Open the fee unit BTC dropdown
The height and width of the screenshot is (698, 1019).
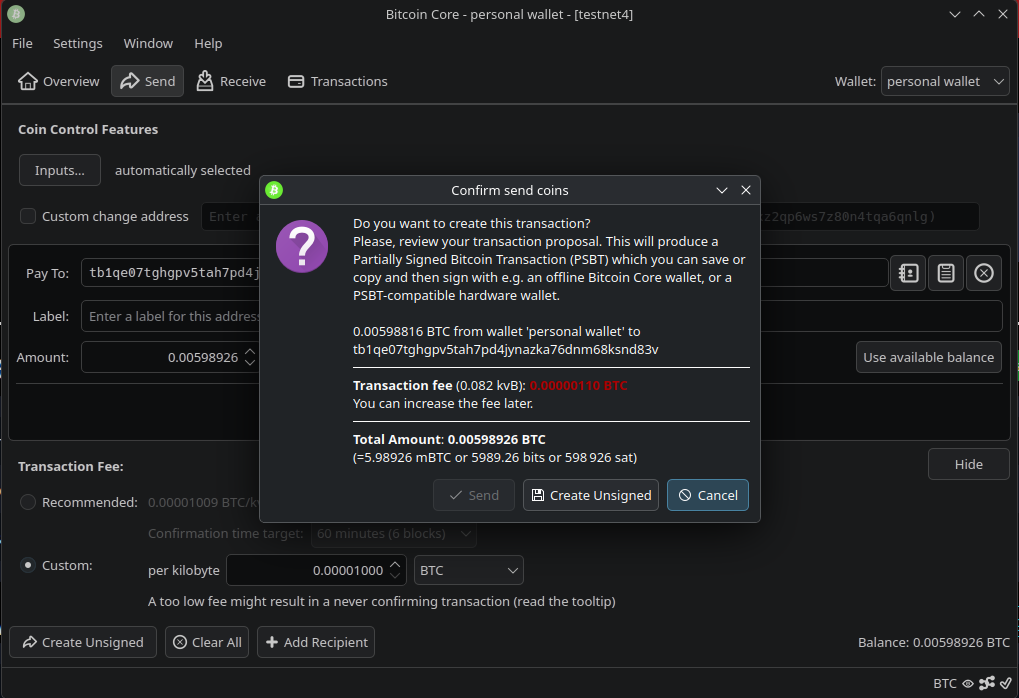(x=469, y=571)
